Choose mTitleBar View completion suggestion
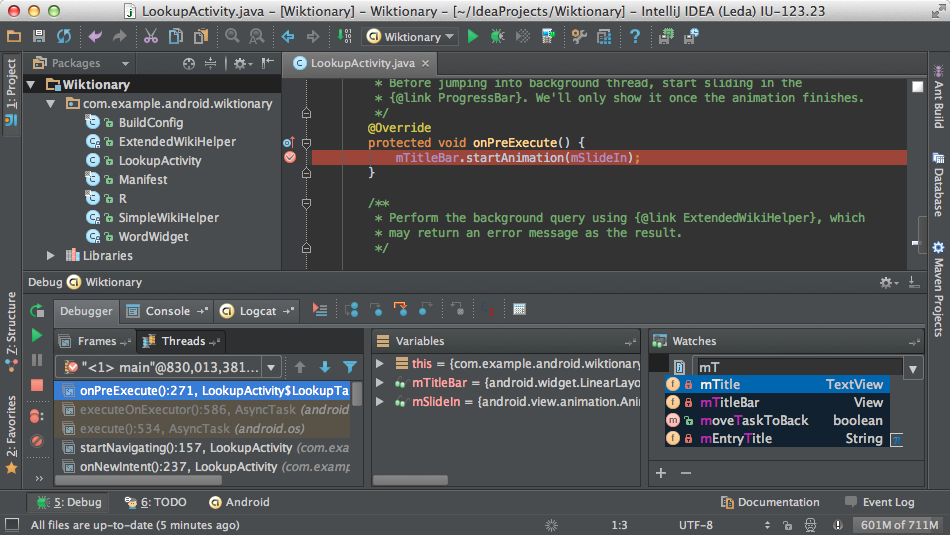 tap(778, 402)
